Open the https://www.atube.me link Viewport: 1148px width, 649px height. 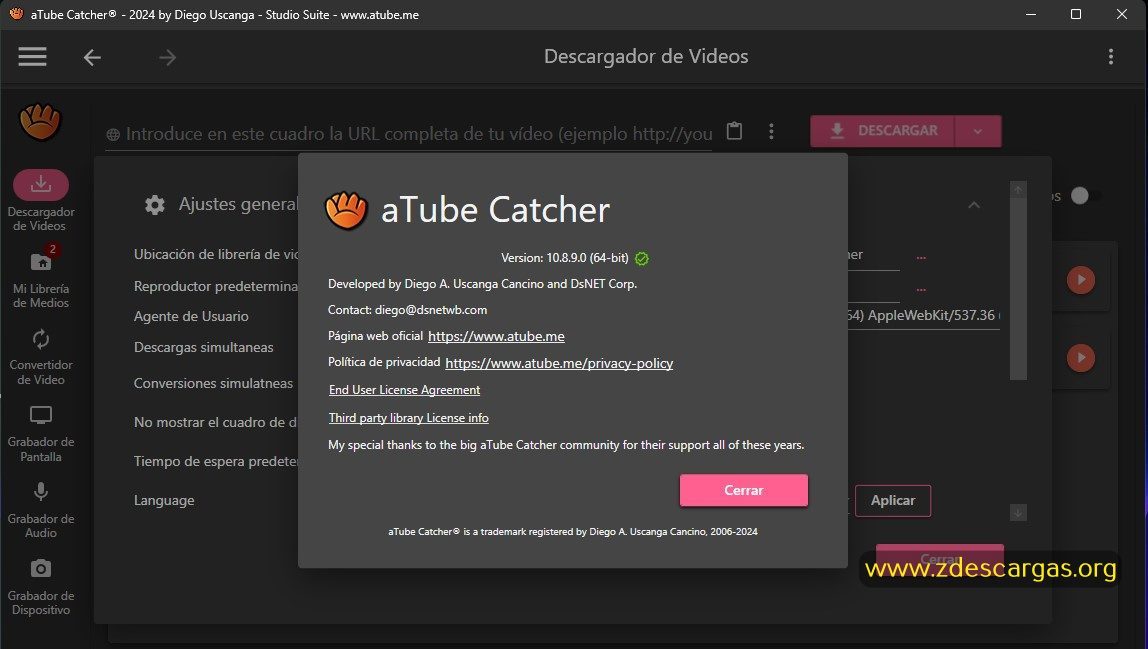(x=496, y=336)
